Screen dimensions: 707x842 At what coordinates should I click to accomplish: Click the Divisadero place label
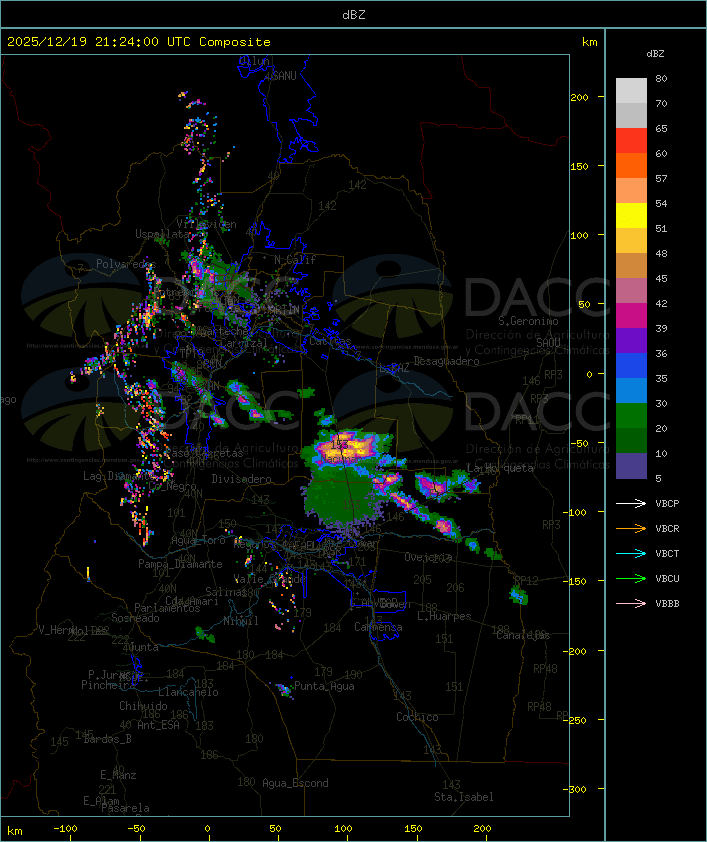click(x=241, y=478)
